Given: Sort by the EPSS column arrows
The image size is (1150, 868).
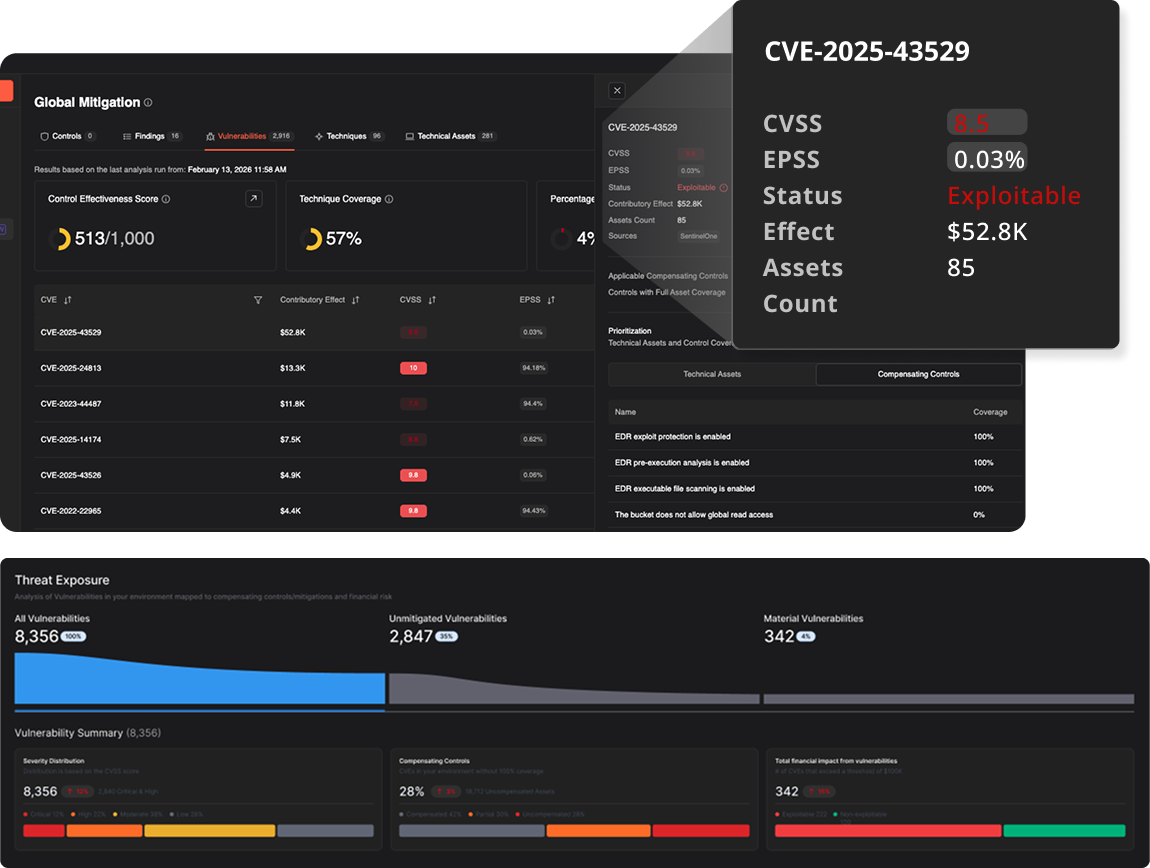Looking at the screenshot, I should click(x=551, y=300).
